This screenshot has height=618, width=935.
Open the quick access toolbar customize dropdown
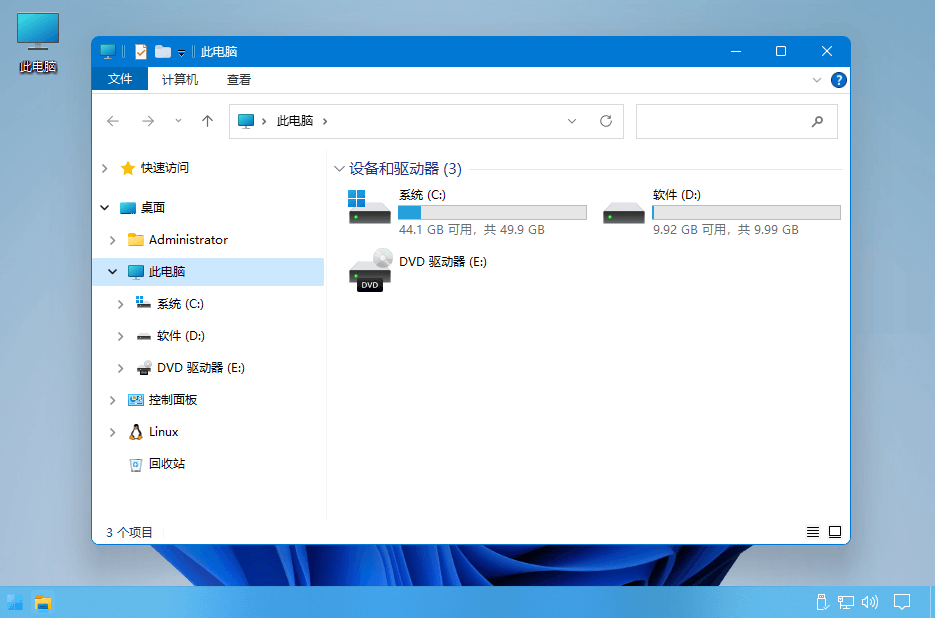pos(181,52)
